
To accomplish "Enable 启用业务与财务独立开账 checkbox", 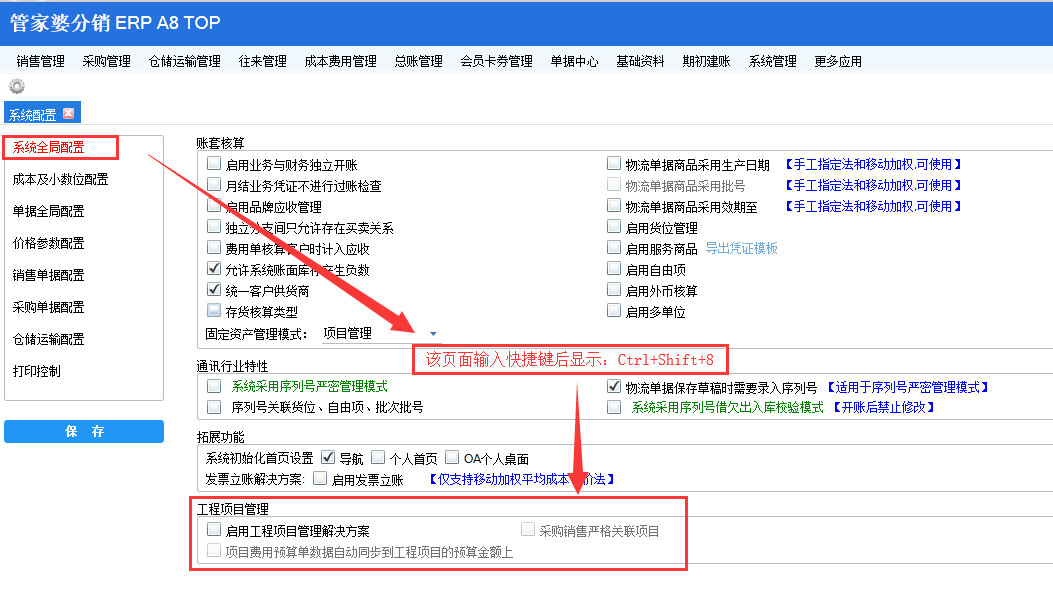I will [x=214, y=163].
